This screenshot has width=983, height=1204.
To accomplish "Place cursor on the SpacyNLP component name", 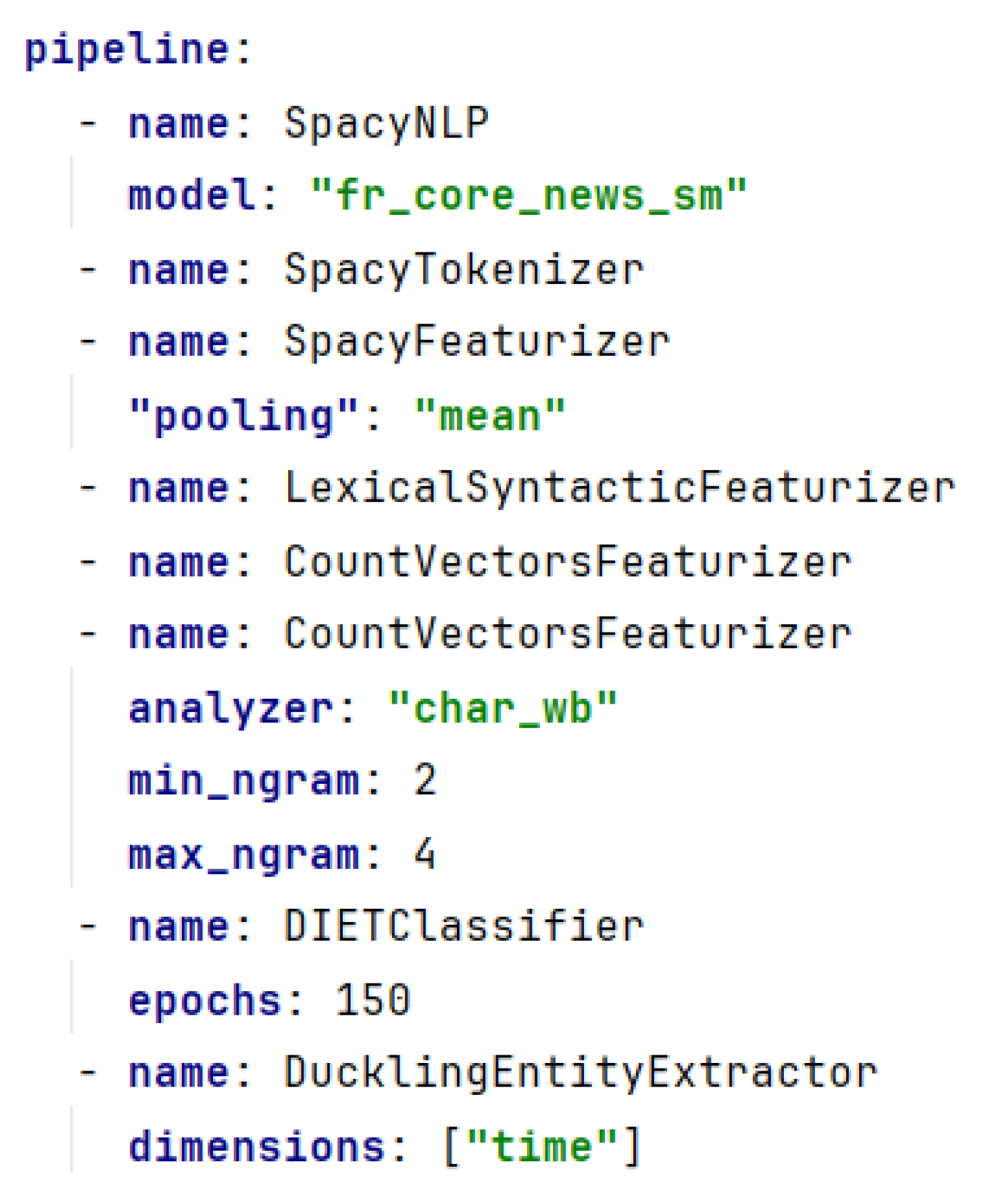I will (386, 124).
